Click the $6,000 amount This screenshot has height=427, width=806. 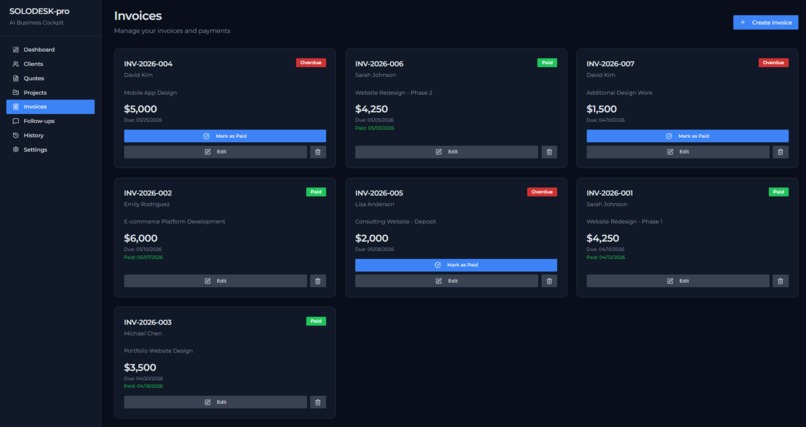tap(141, 238)
